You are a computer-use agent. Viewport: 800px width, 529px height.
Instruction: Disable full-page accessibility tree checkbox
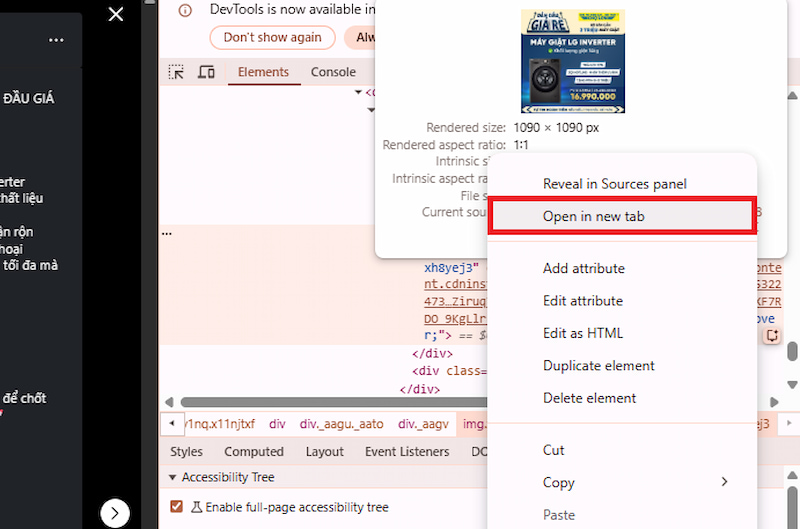tap(177, 507)
